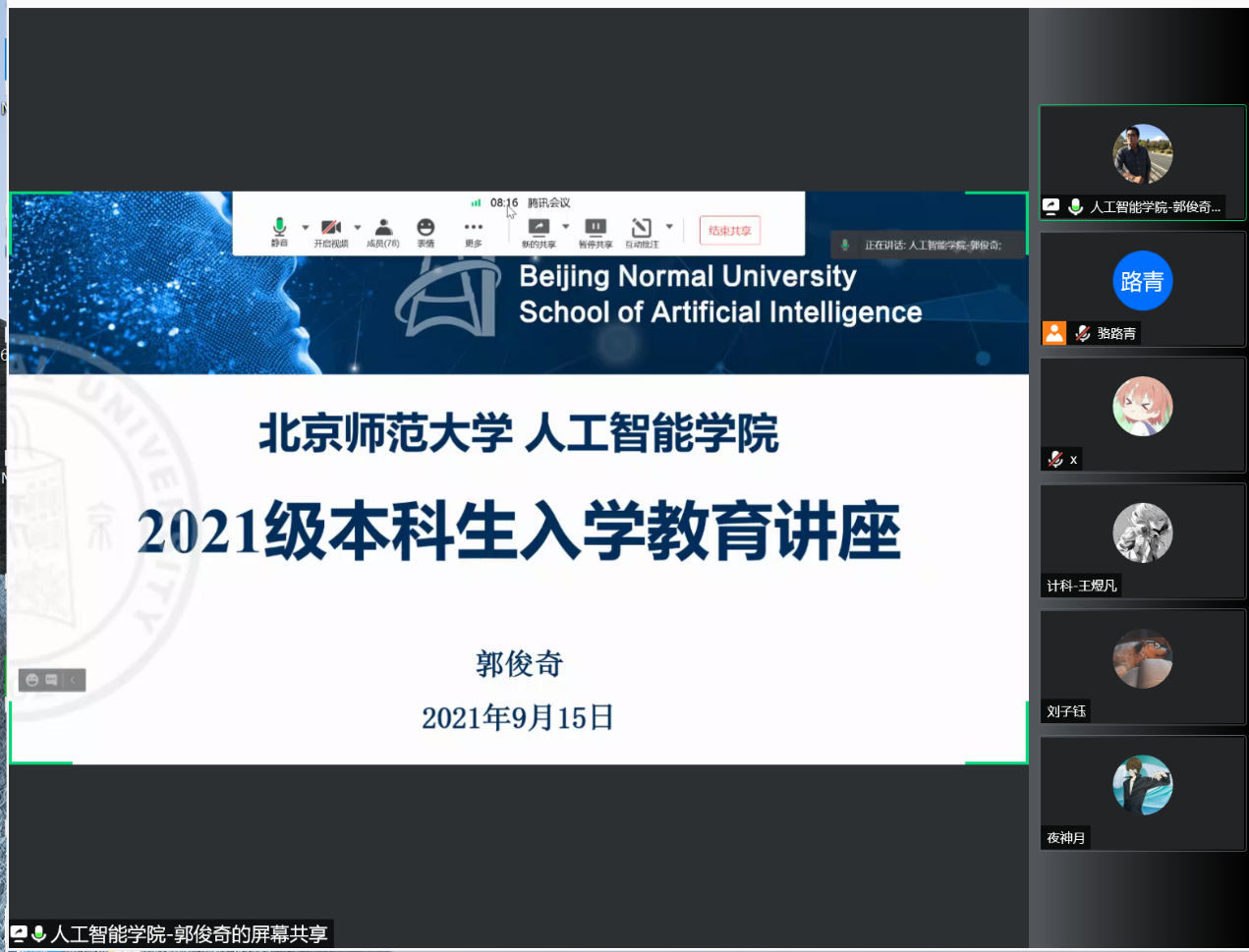The height and width of the screenshot is (952, 1249).
Task: Expand dropdown arrow beside 互动批注
Action: coord(669,227)
